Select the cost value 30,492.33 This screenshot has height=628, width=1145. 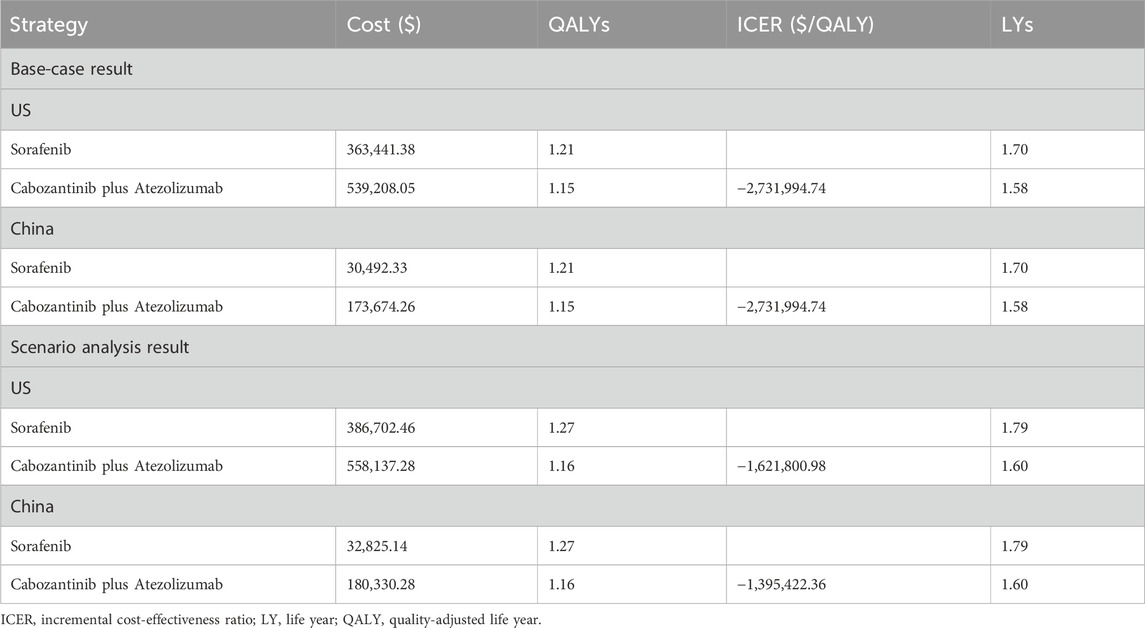click(390, 268)
